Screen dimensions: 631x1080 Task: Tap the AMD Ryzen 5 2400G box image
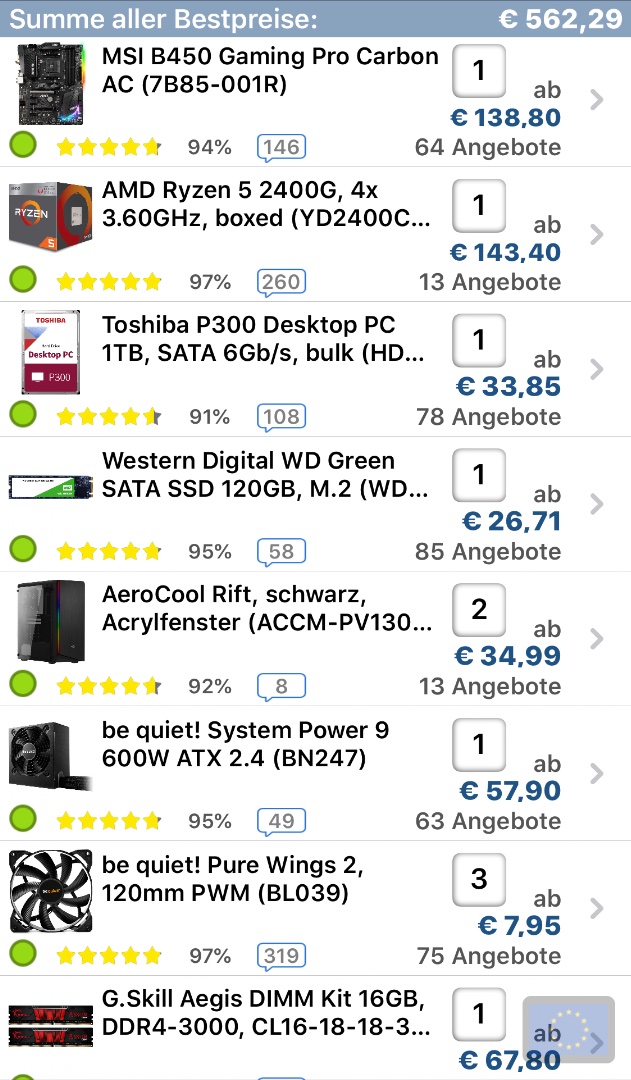click(x=50, y=219)
